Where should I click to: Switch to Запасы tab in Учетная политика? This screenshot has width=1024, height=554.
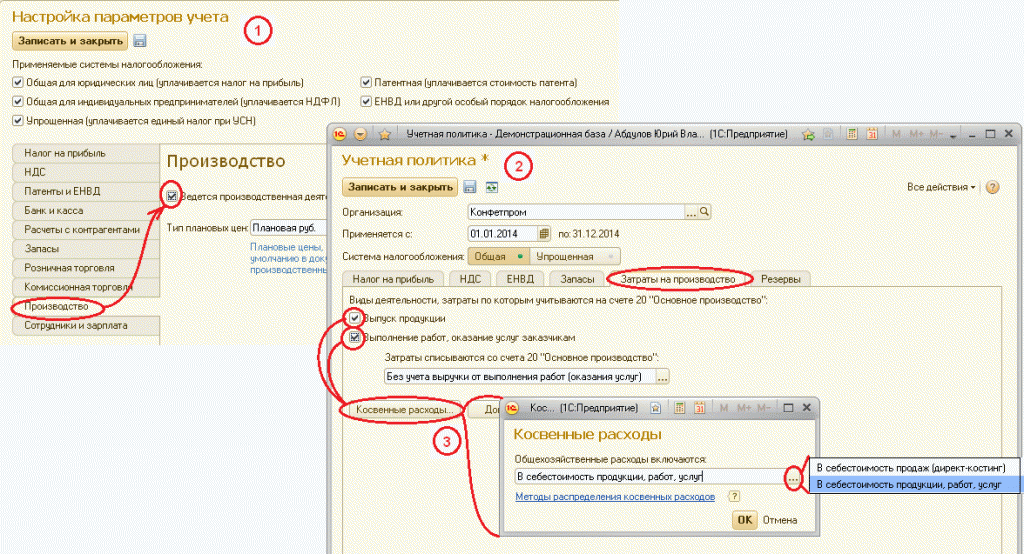577,279
